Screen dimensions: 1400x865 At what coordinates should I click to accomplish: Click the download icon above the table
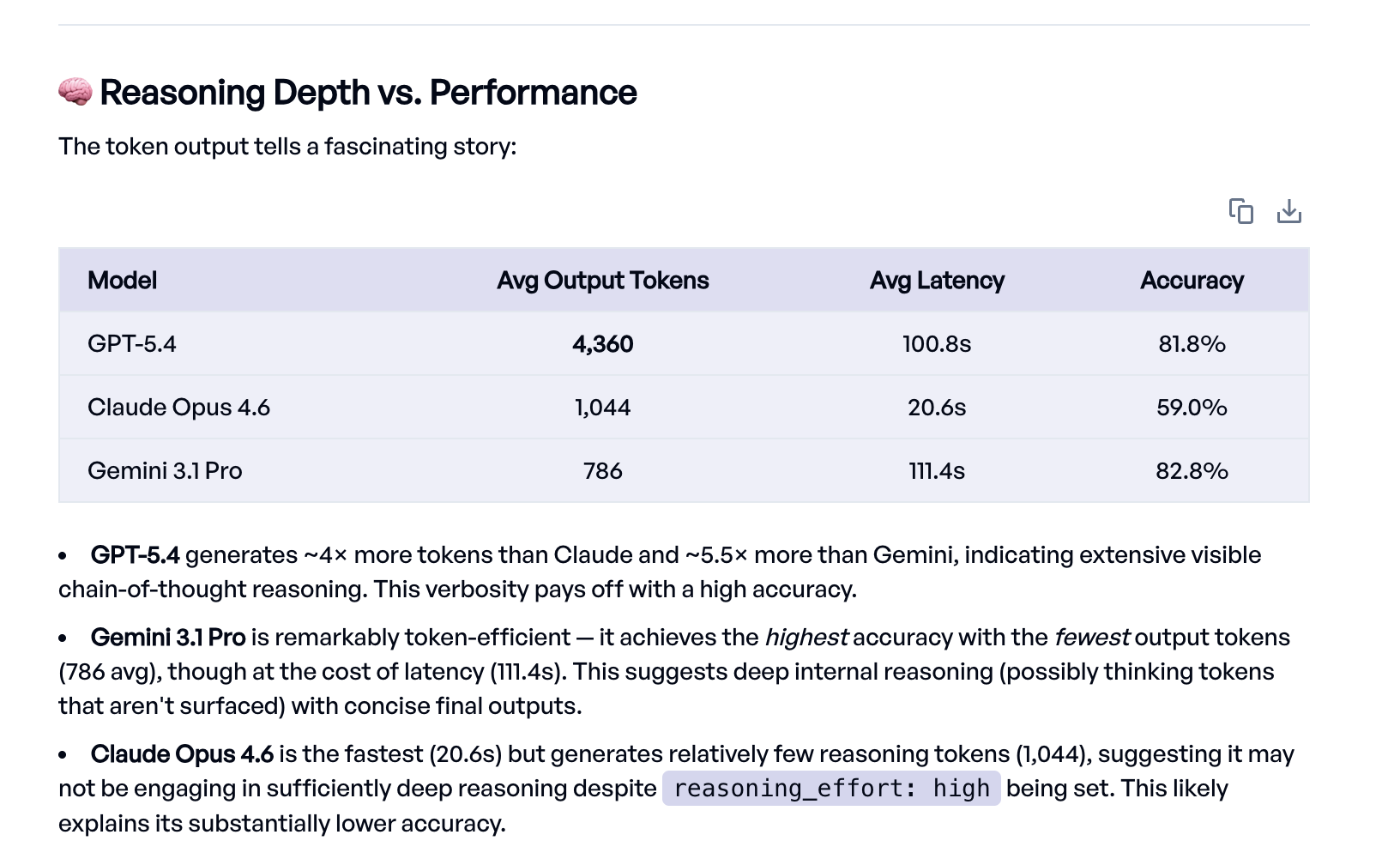[x=1290, y=211]
